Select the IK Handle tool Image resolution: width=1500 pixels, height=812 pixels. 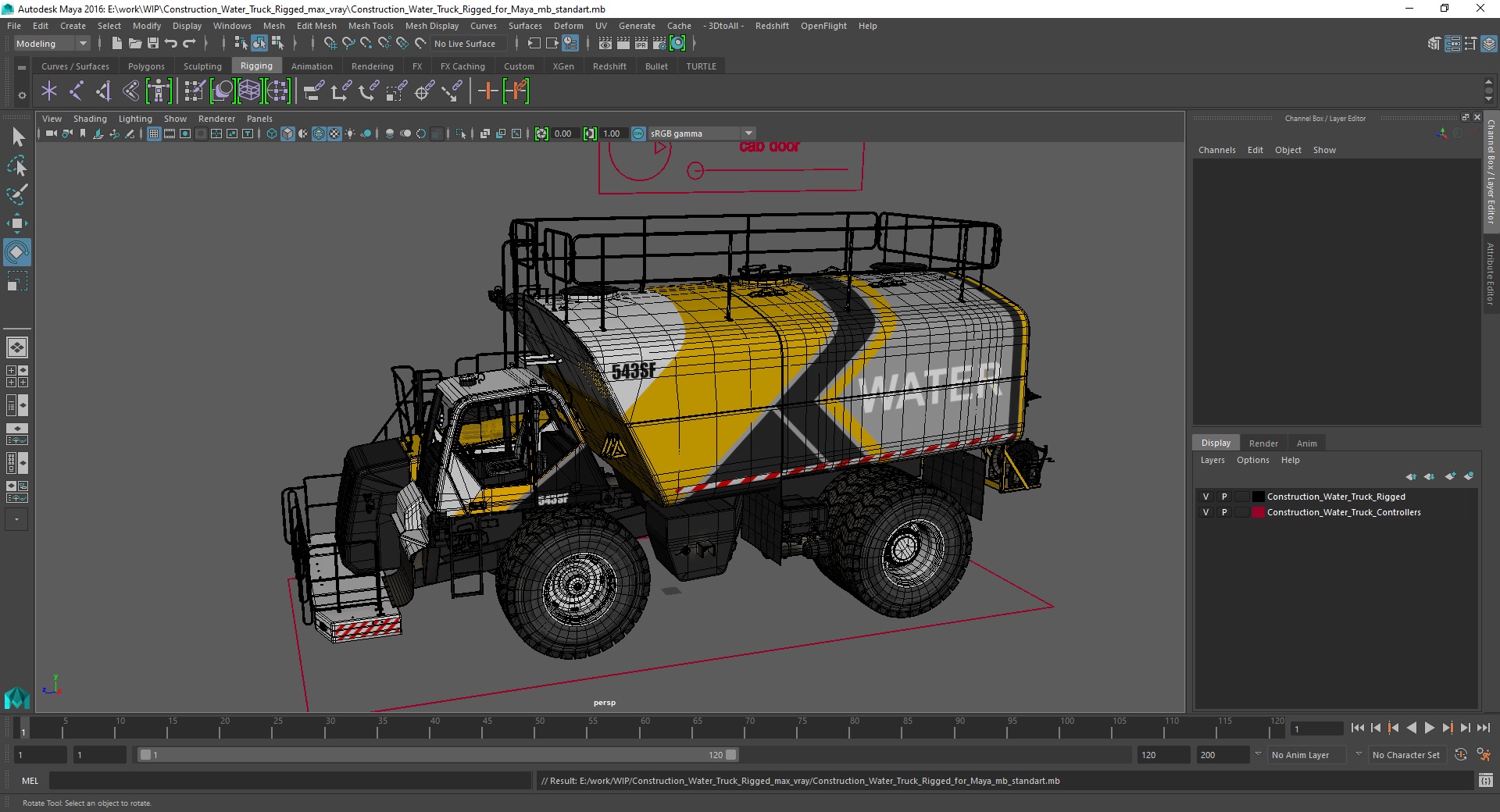104,91
